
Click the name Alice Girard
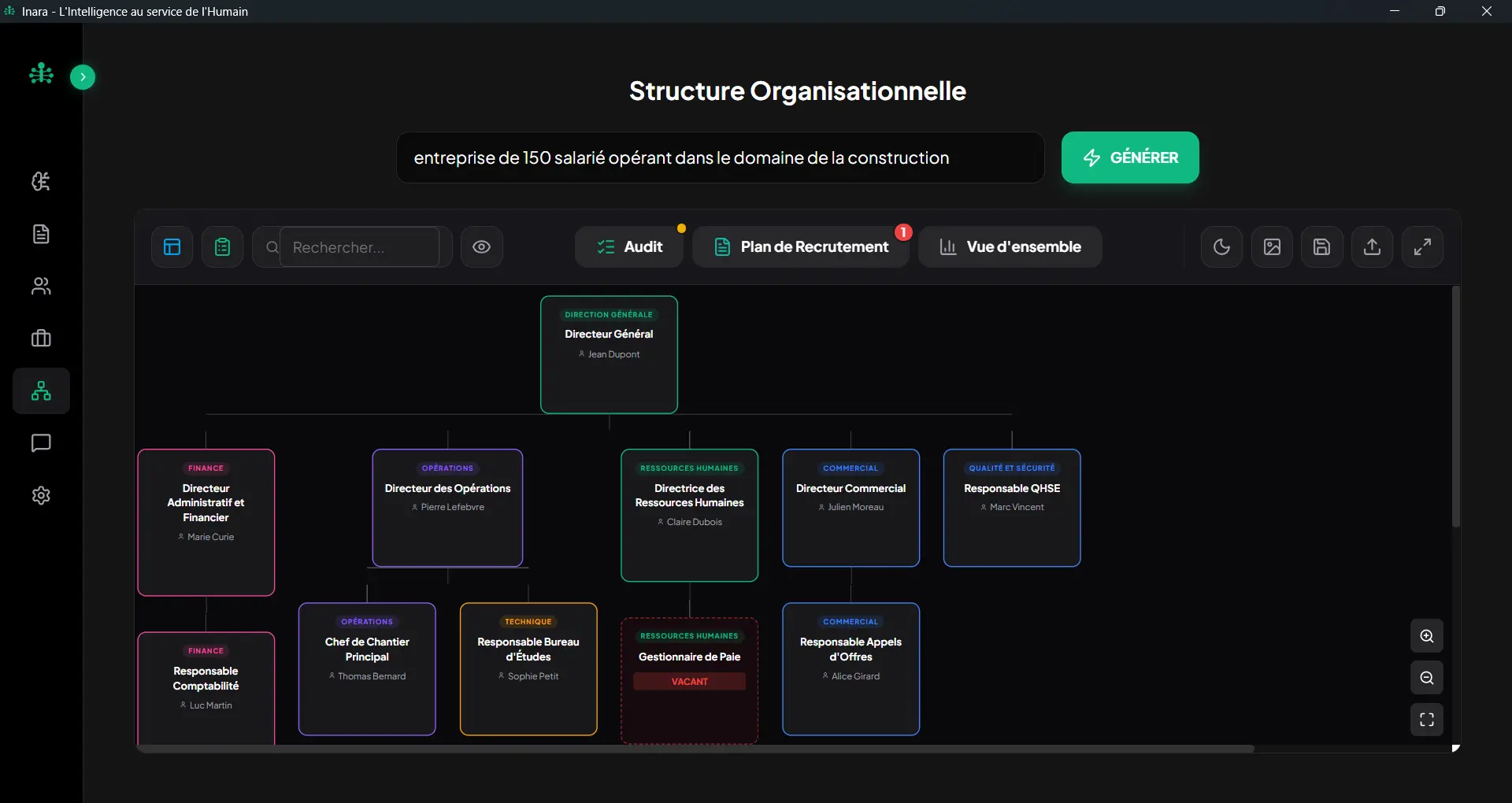coord(855,676)
